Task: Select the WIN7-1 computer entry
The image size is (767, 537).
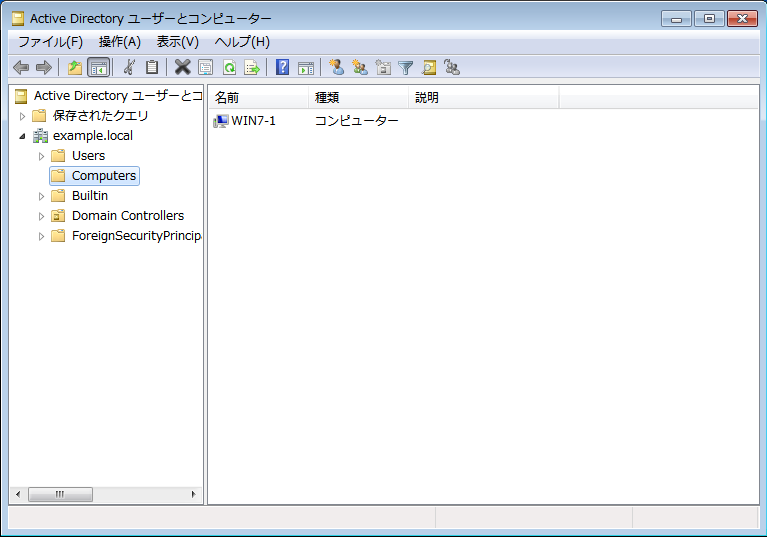Action: [x=253, y=121]
